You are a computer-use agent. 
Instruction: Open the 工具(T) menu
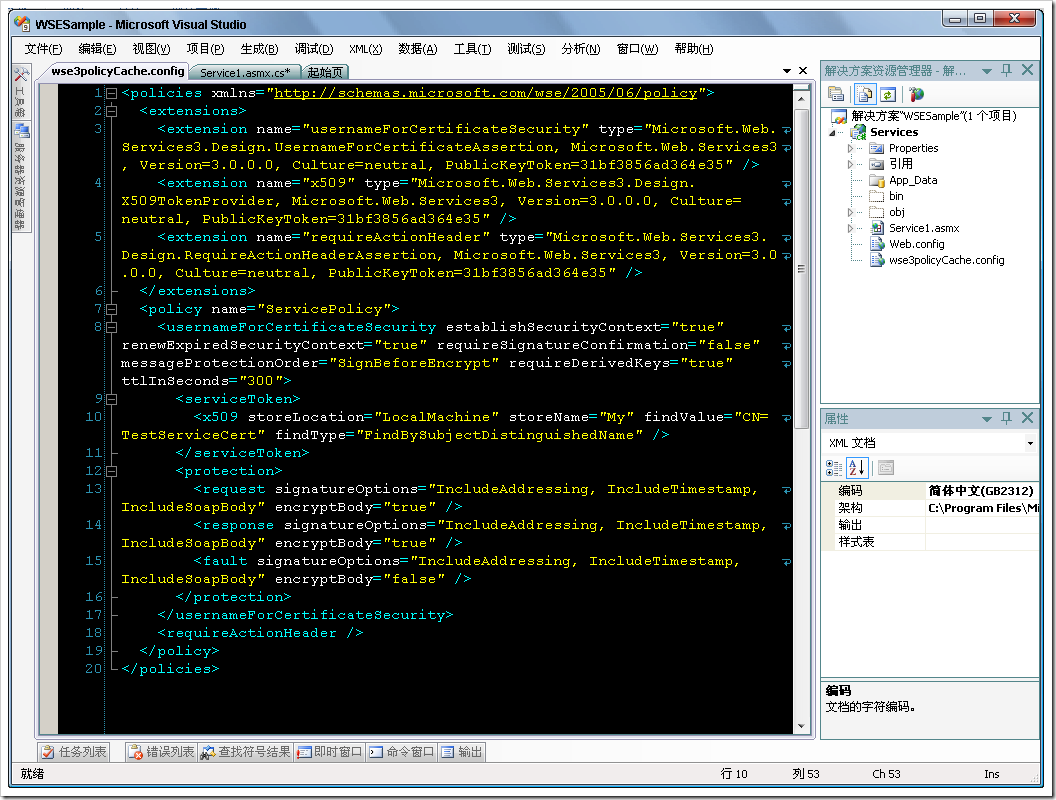click(x=472, y=48)
